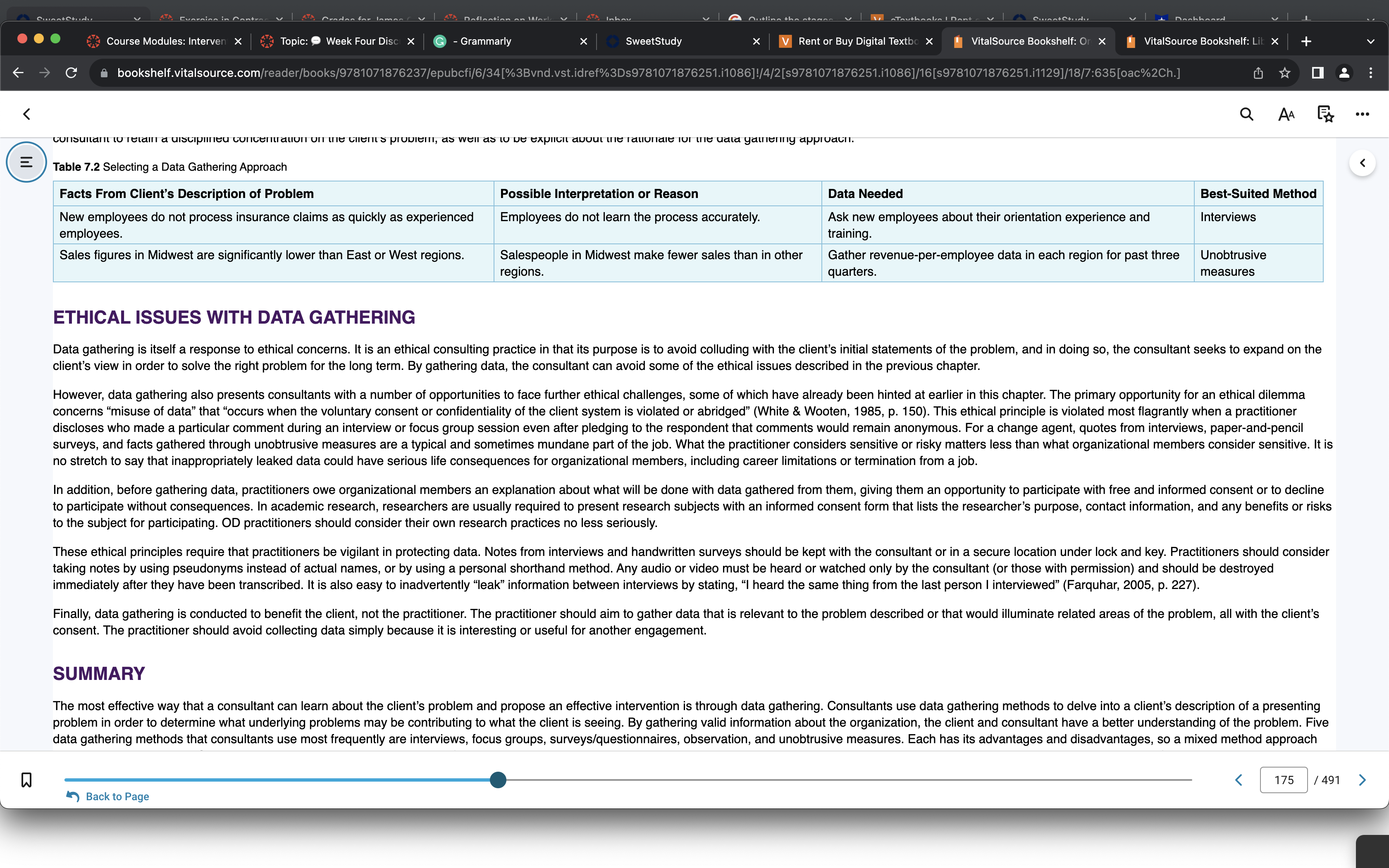Open the text size settings
Image resolution: width=1389 pixels, height=868 pixels.
pos(1286,114)
